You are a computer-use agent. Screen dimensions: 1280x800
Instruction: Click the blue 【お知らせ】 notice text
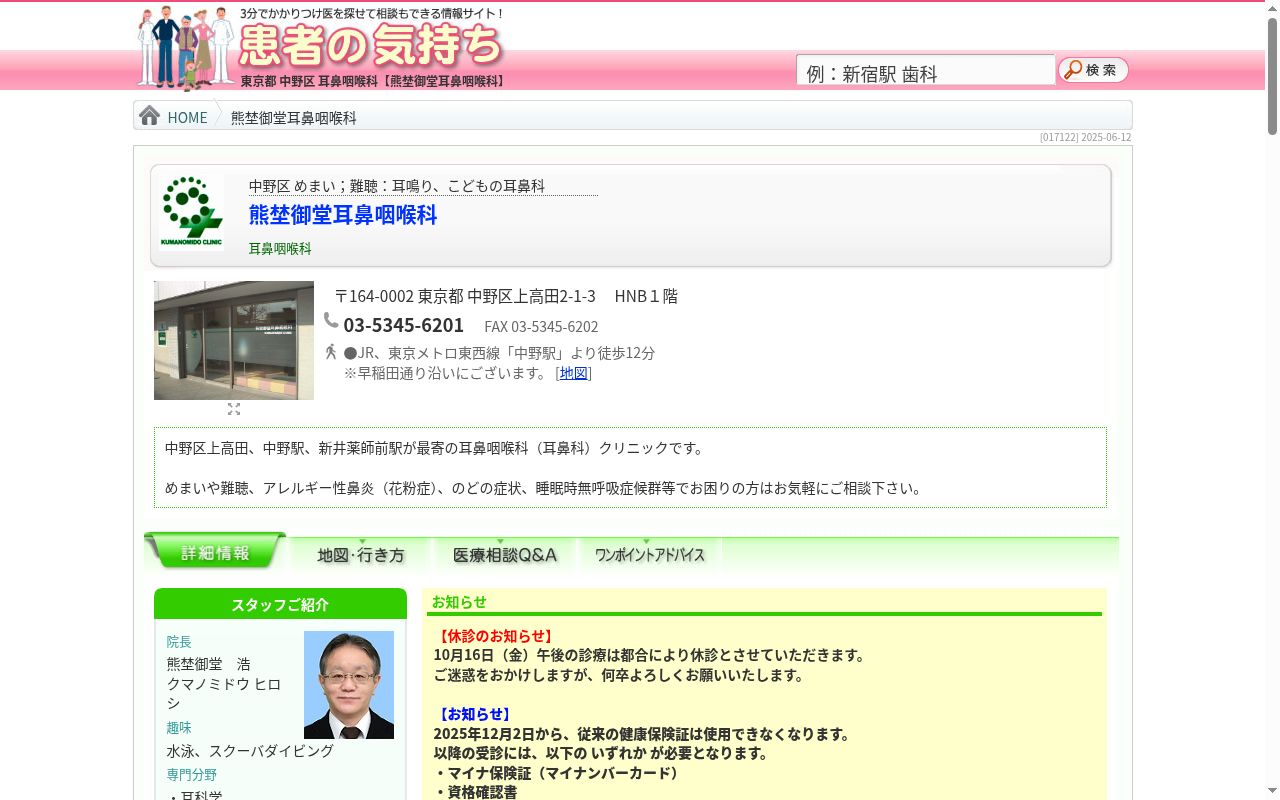(474, 714)
